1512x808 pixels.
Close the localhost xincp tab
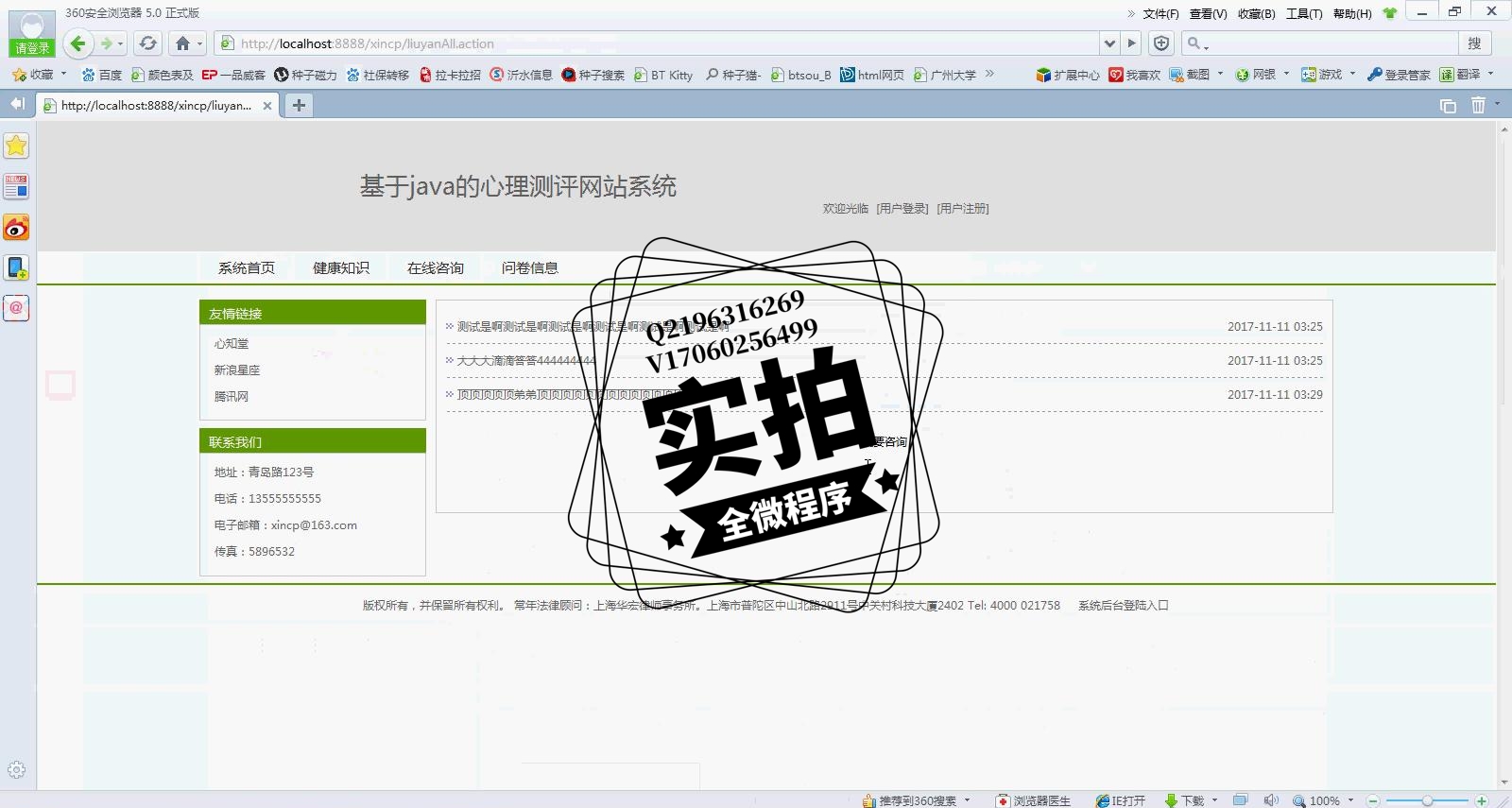tap(267, 106)
